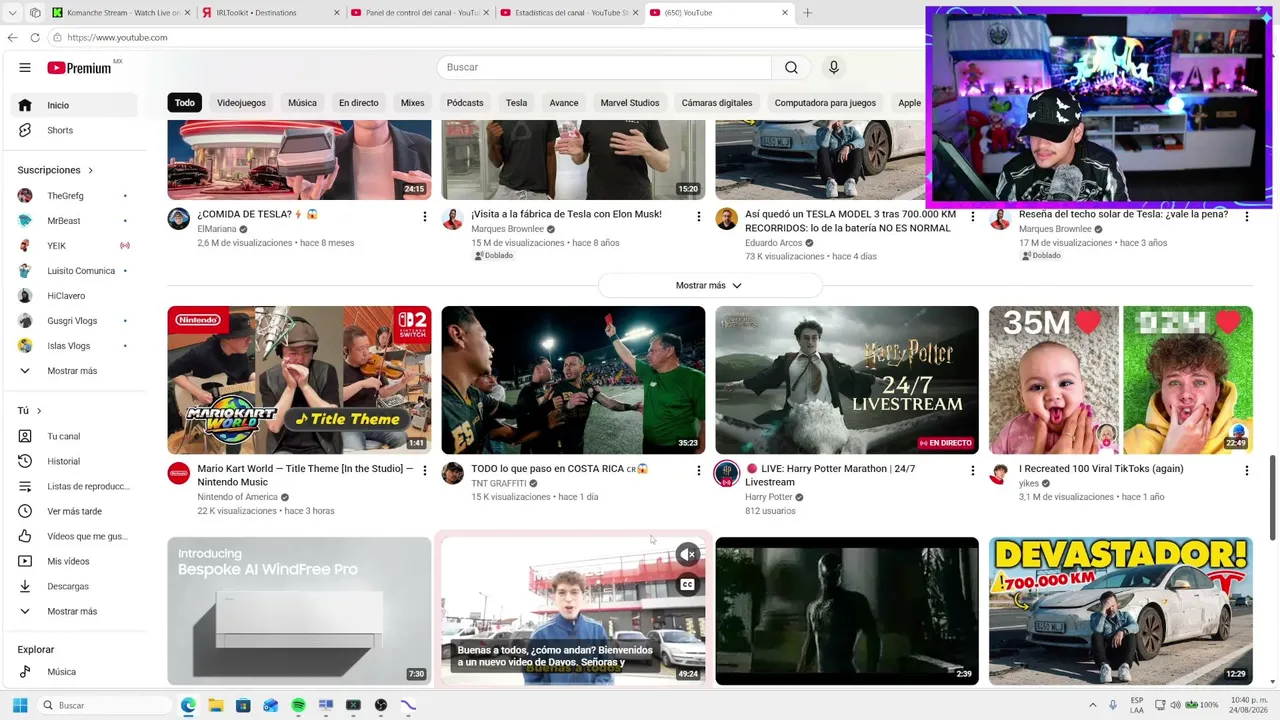Open Spotify from the taskbar
The height and width of the screenshot is (720, 1280).
[298, 705]
